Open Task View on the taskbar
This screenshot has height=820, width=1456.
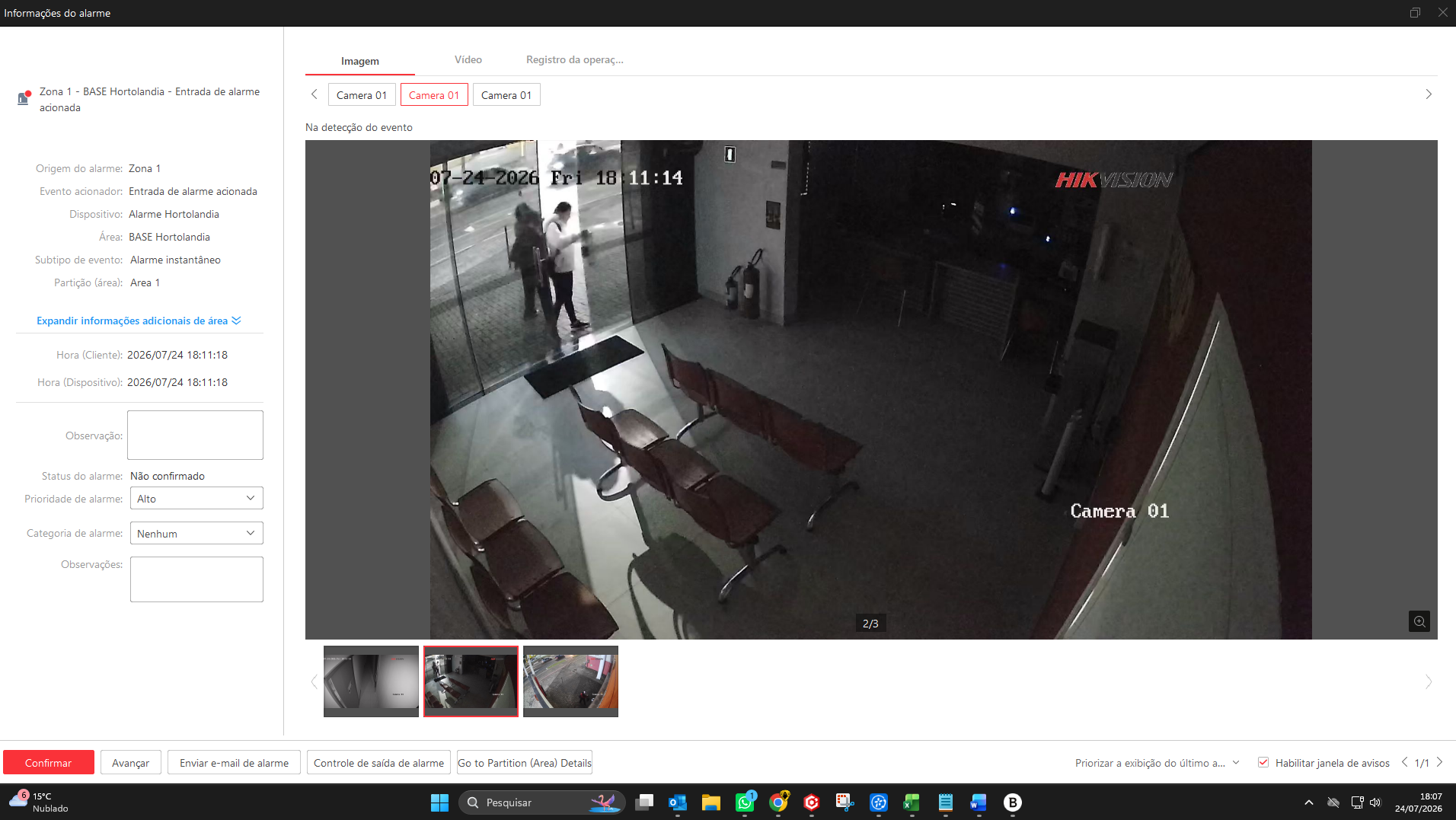645,802
